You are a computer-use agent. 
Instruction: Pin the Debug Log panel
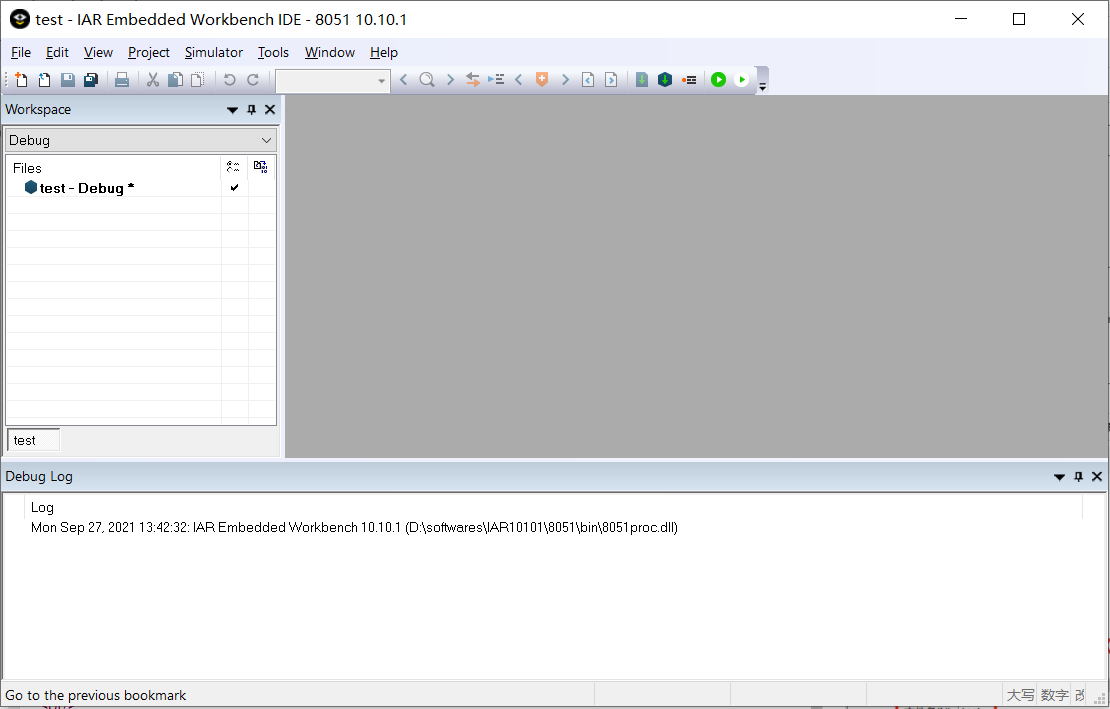coord(1078,477)
